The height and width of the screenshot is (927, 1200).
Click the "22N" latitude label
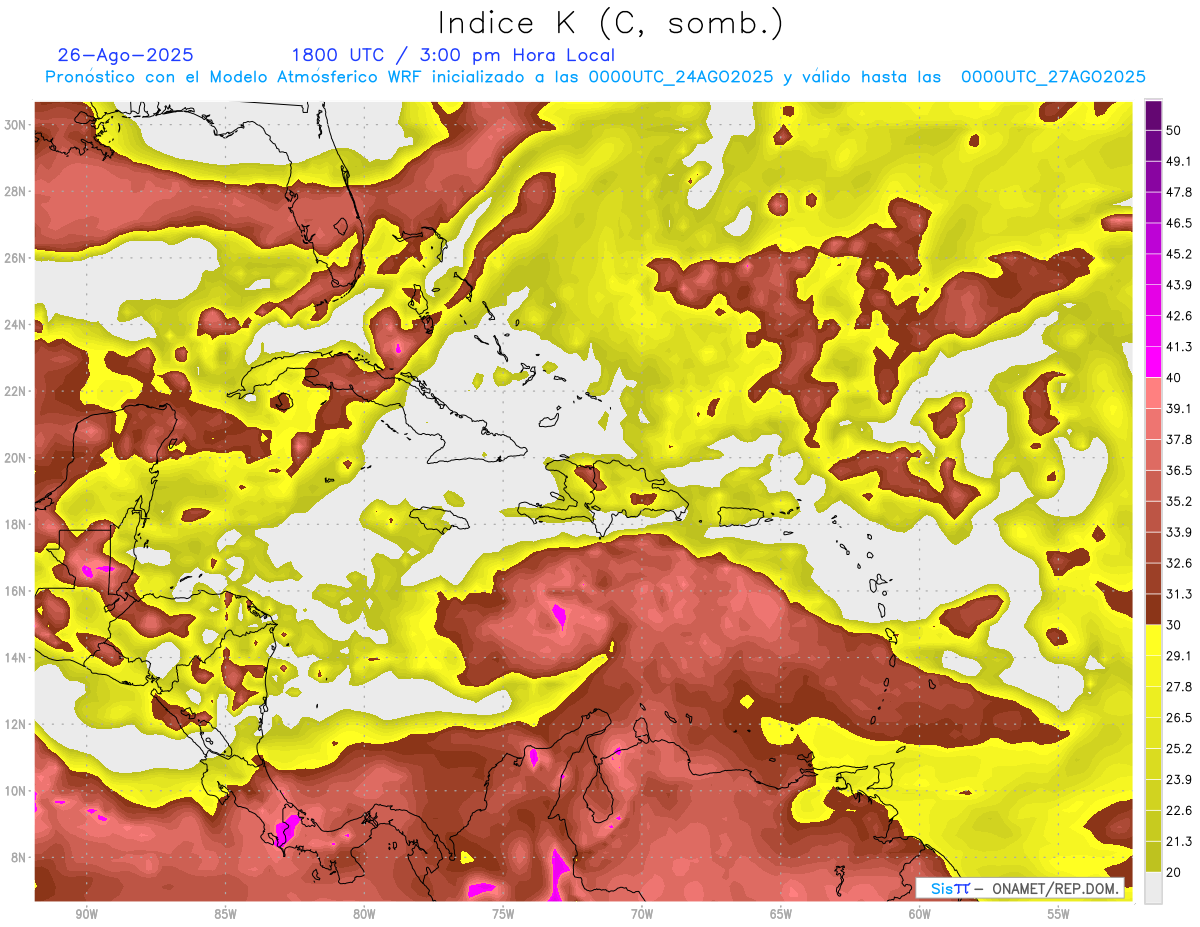click(15, 391)
